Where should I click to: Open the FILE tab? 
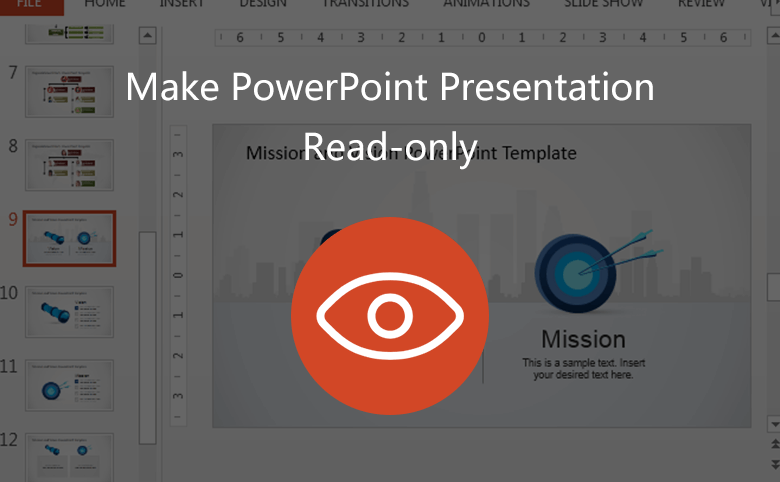[x=31, y=5]
